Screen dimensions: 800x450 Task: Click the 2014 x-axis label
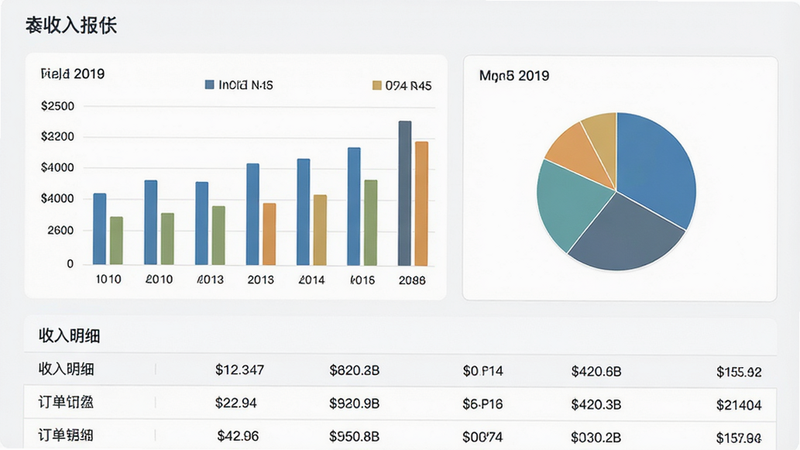point(311,280)
